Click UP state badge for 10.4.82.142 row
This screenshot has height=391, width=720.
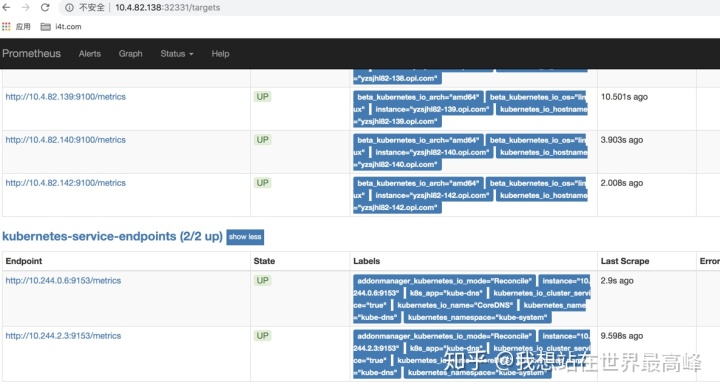(263, 183)
